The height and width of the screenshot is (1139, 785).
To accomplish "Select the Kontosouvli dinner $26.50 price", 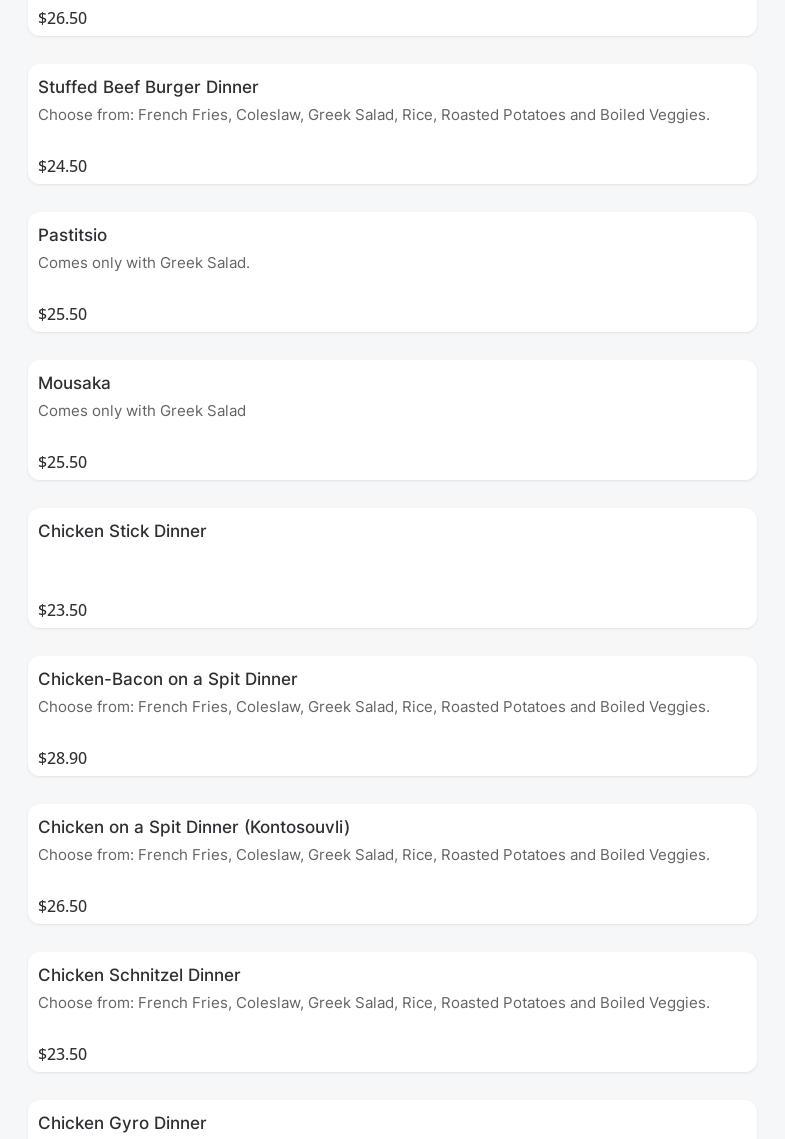I will (x=62, y=906).
